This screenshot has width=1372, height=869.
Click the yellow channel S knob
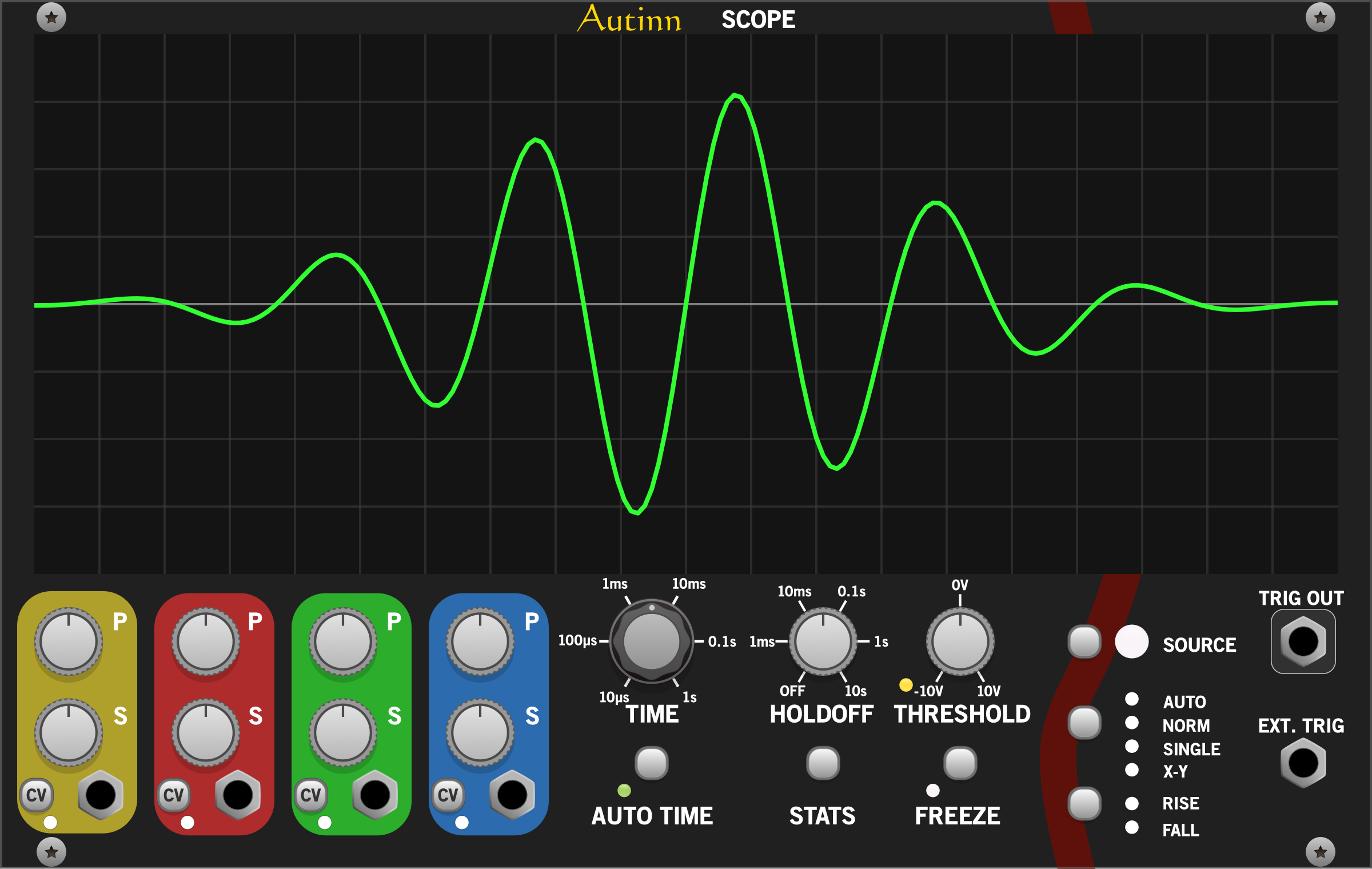69,732
